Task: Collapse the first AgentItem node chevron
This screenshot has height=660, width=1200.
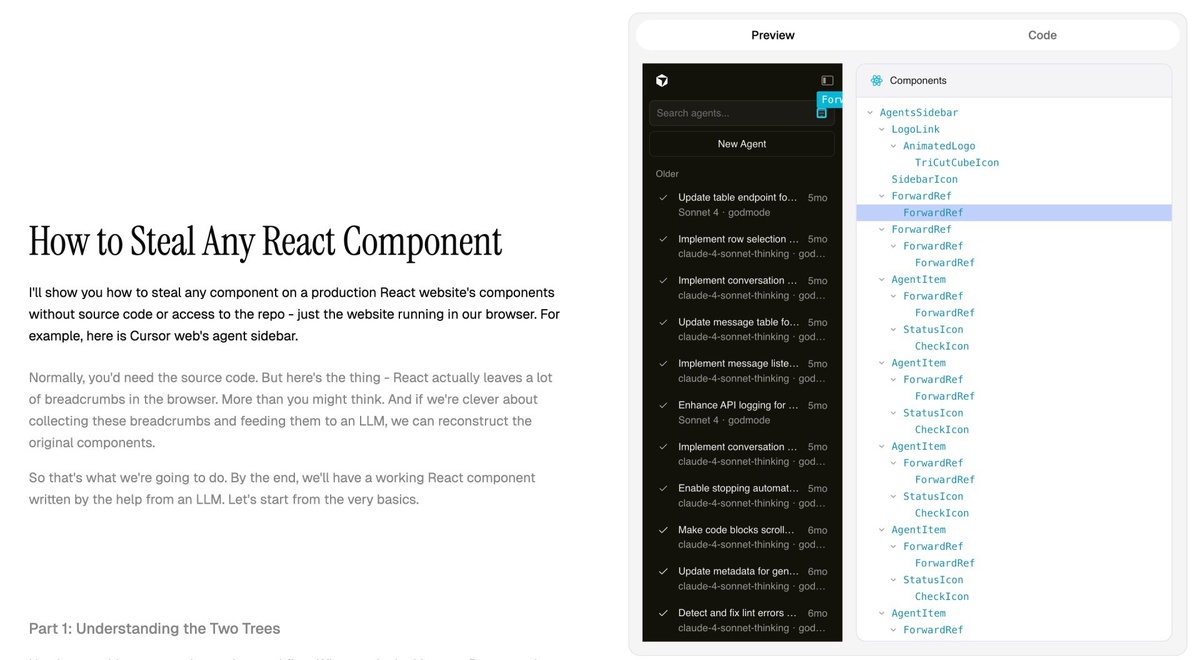Action: click(x=882, y=279)
